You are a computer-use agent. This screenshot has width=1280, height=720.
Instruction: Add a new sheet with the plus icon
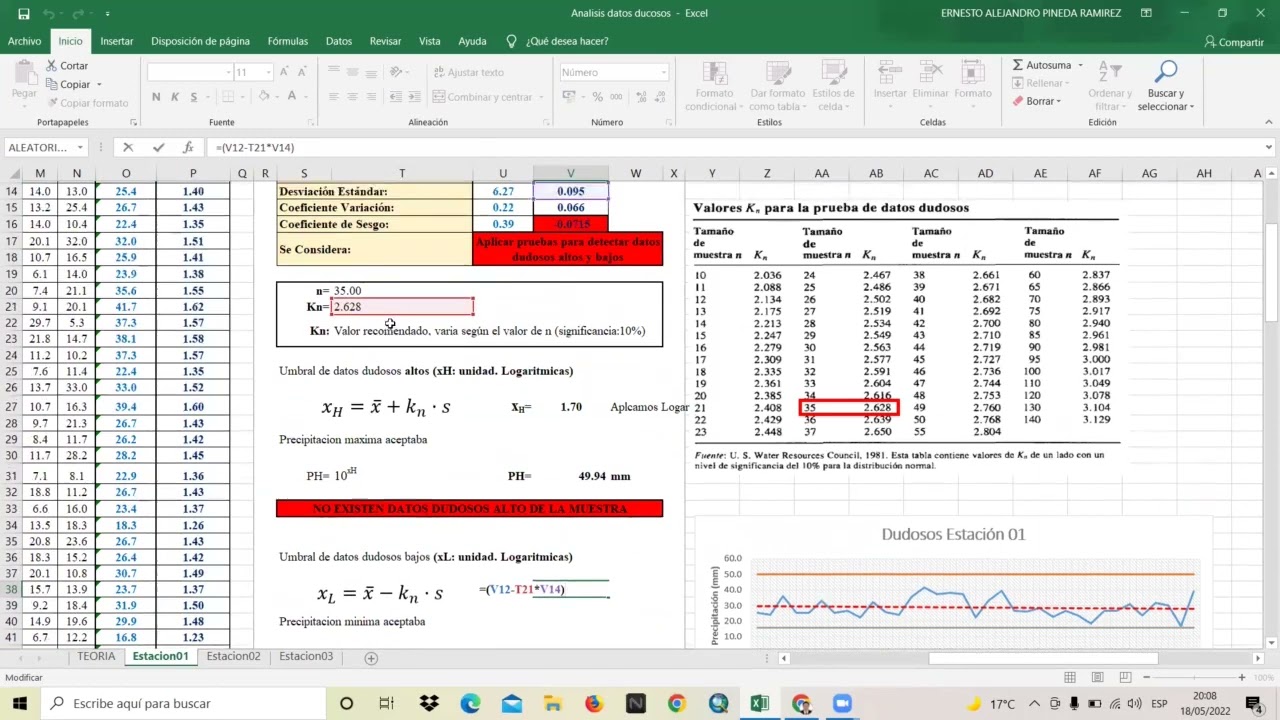371,658
